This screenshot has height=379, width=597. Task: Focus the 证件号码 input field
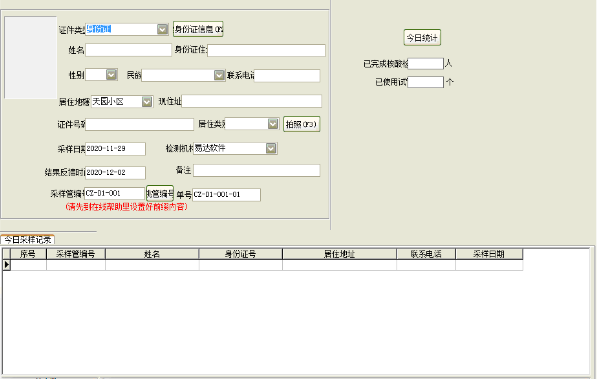pyautogui.click(x=139, y=124)
